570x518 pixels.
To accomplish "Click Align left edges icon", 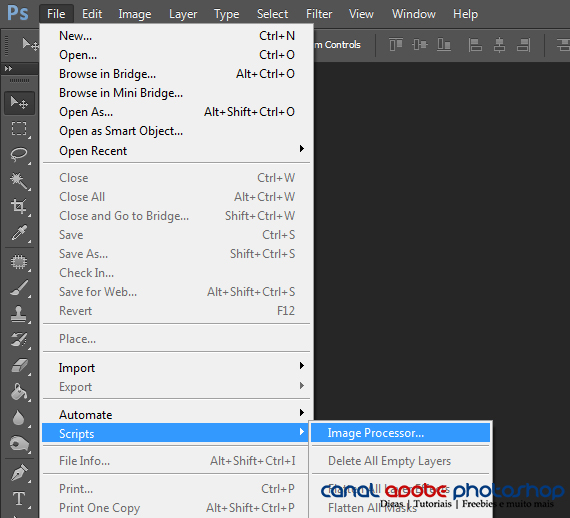I will (x=475, y=45).
